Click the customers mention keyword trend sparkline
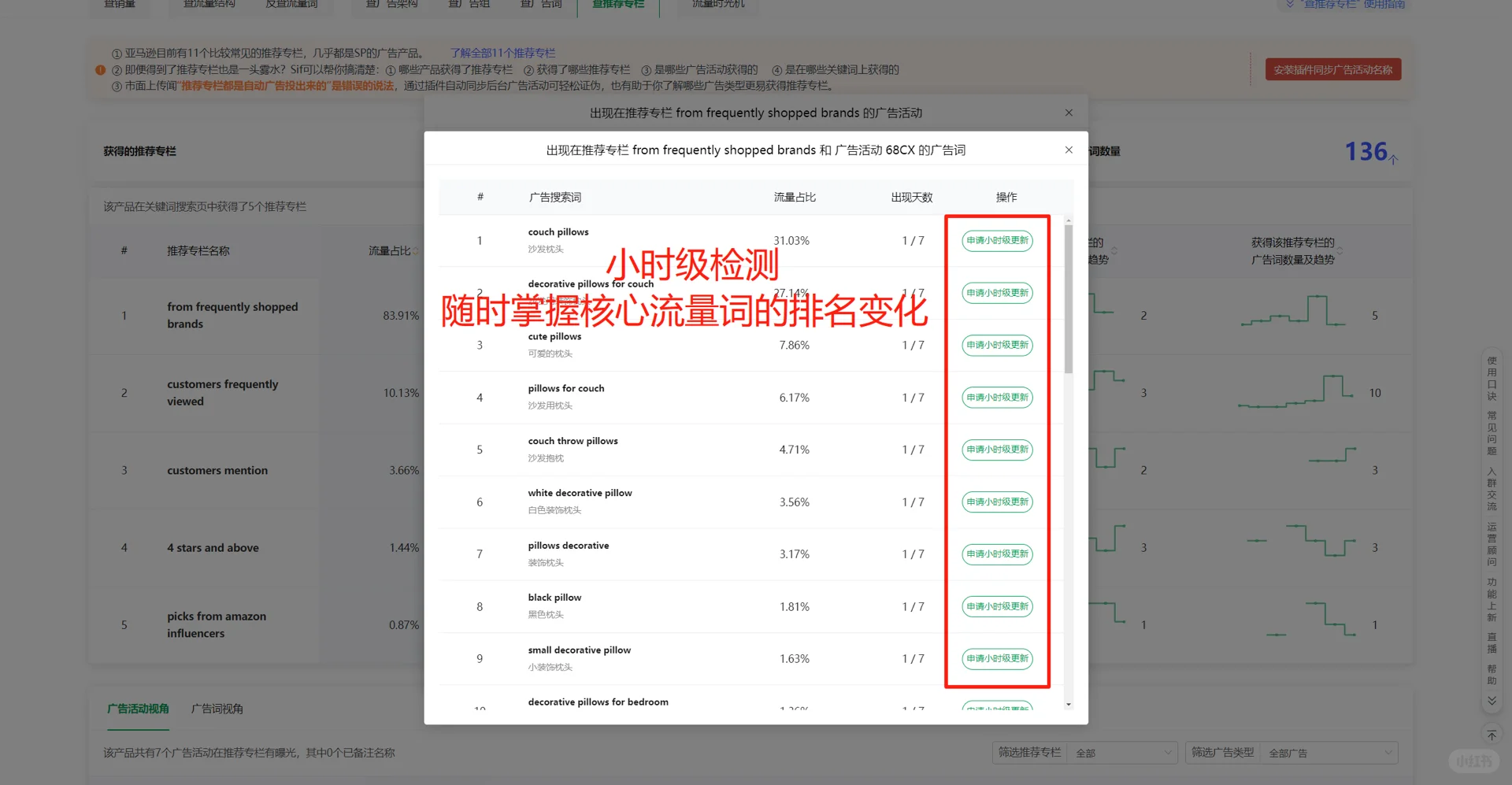Screen dimensions: 1512x785 (1332, 456)
